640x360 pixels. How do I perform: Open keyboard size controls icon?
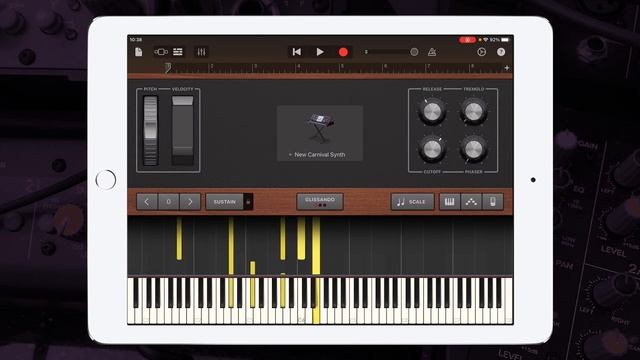click(x=493, y=202)
